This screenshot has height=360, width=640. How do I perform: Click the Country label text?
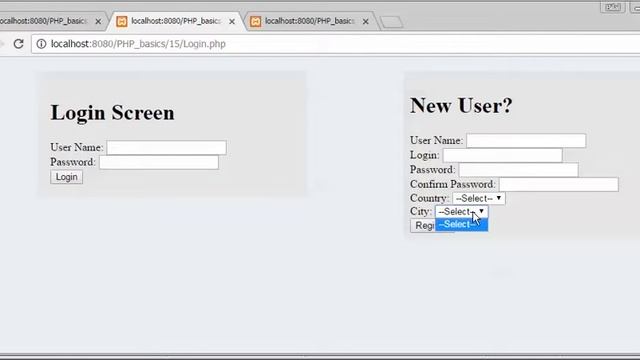[x=429, y=198]
